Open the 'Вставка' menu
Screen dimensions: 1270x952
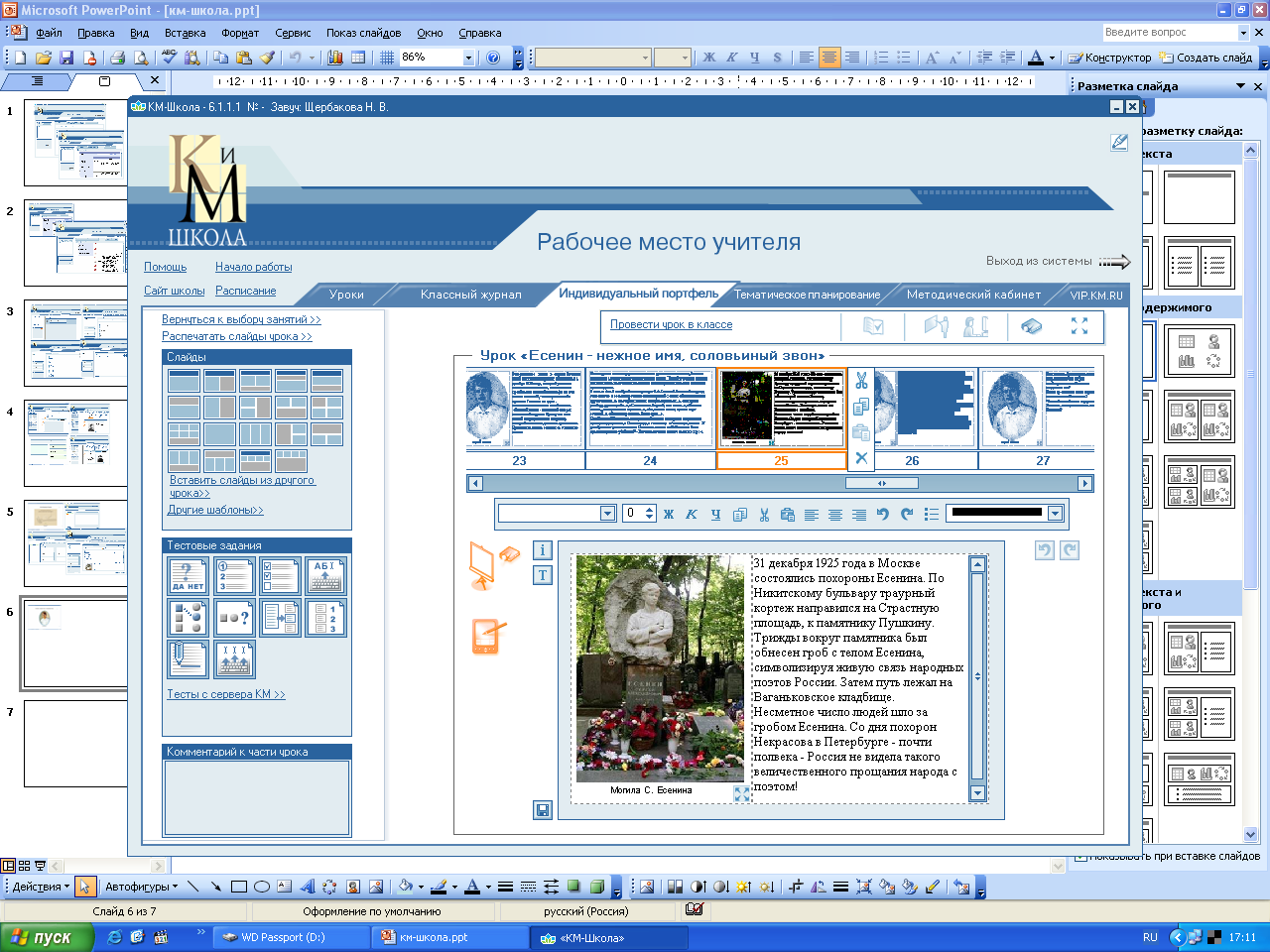[186, 33]
